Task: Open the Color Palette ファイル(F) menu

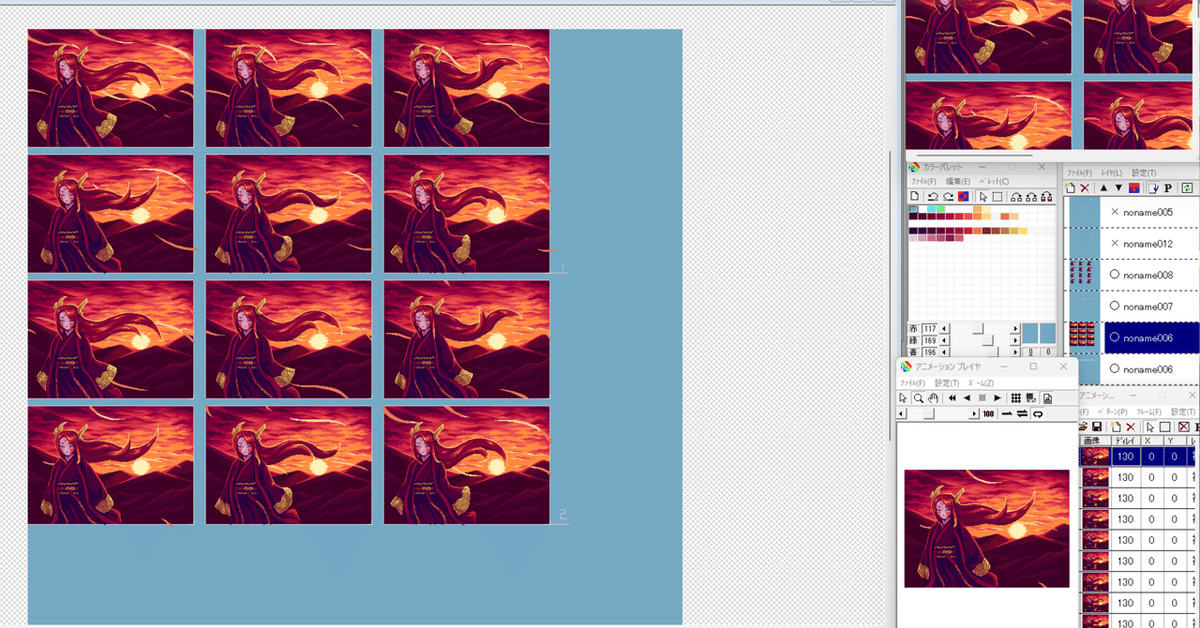Action: point(924,181)
